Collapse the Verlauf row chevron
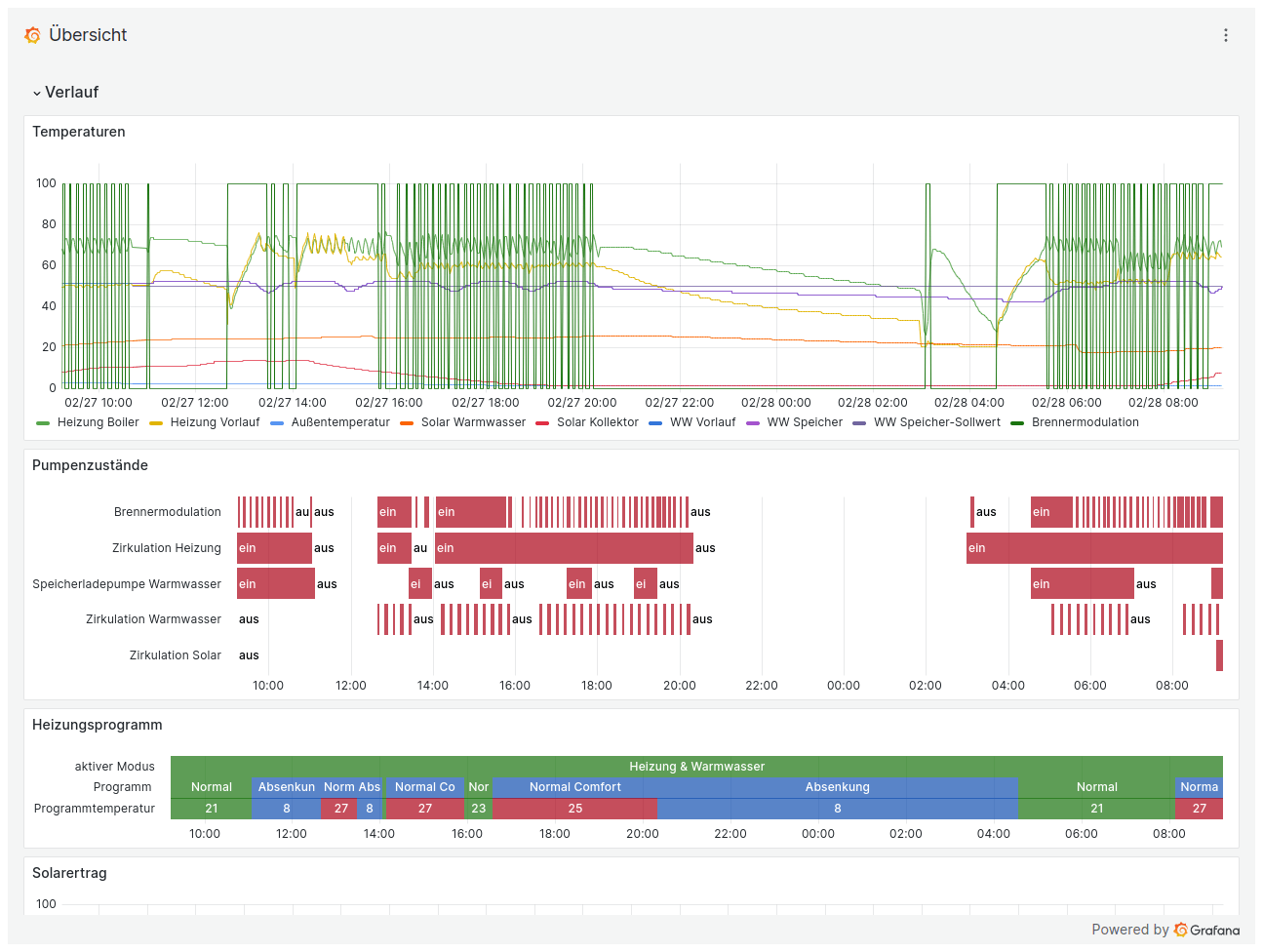1263x952 pixels. tap(37, 93)
